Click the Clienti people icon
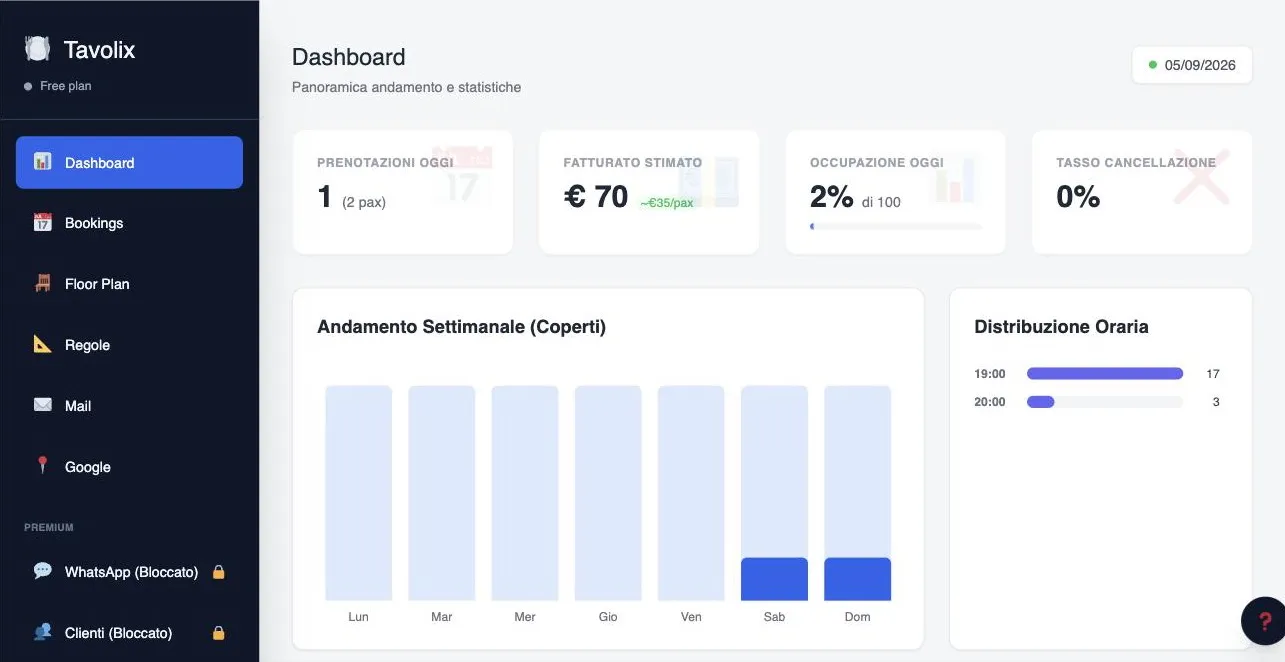The image size is (1285, 662). 42,632
